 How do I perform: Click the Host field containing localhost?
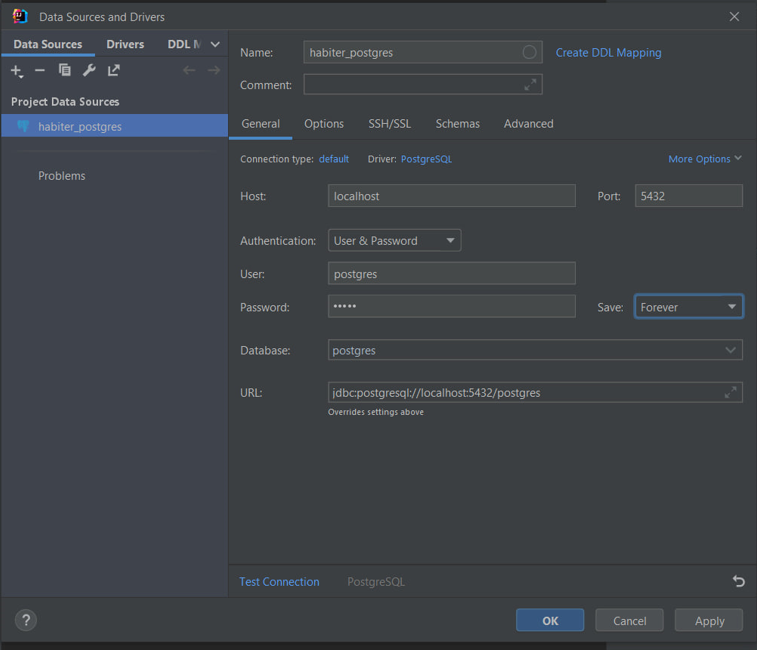tap(451, 196)
